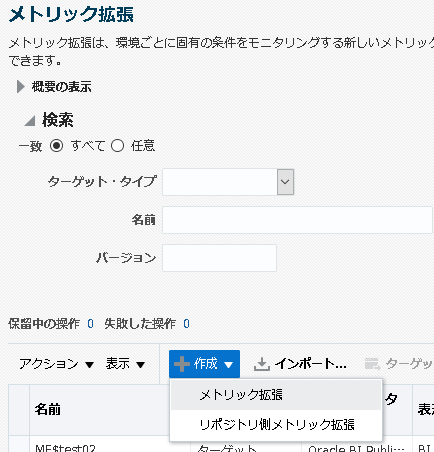Focus the バージョン input field
The width and height of the screenshot is (434, 452).
(219, 258)
